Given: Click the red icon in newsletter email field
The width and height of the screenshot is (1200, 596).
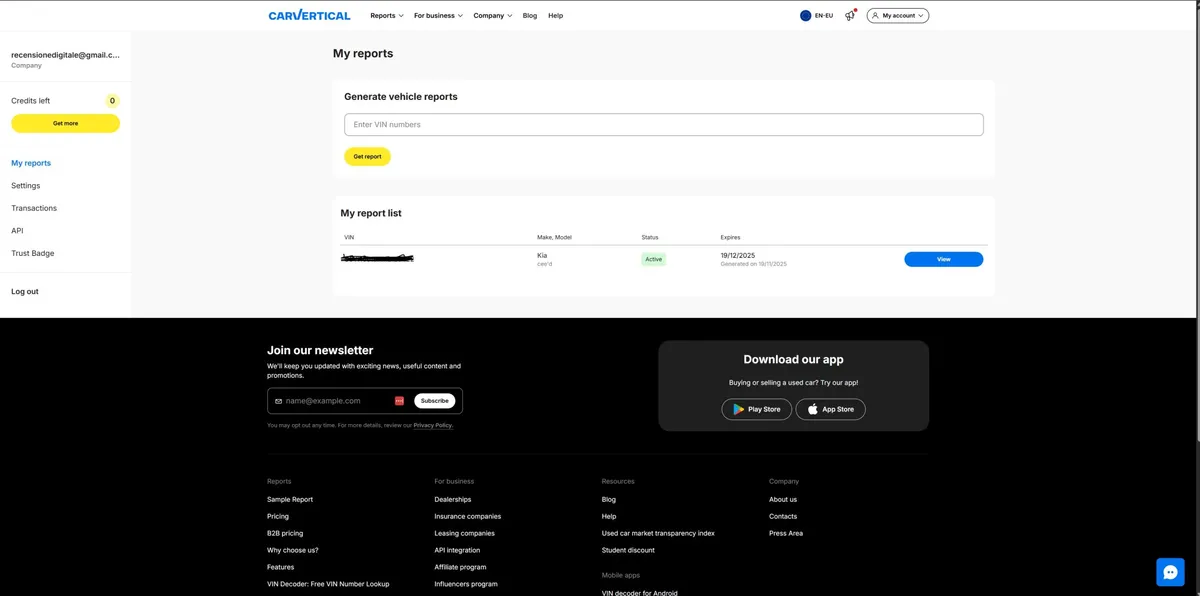Looking at the screenshot, I should tap(399, 401).
